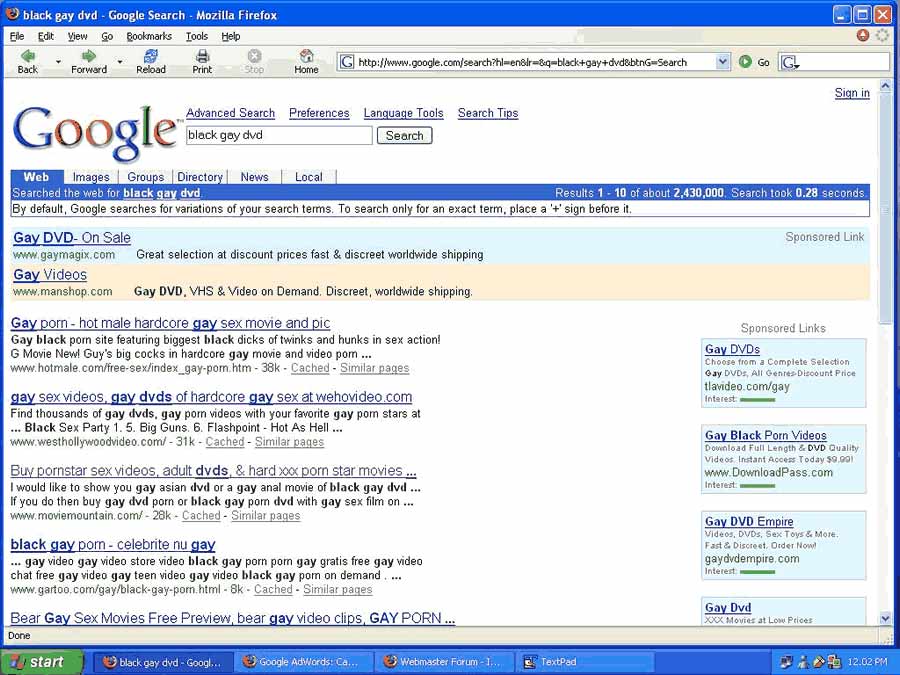Image resolution: width=900 pixels, height=675 pixels.
Task: Open the Forward history dropdown arrow
Action: [x=119, y=61]
